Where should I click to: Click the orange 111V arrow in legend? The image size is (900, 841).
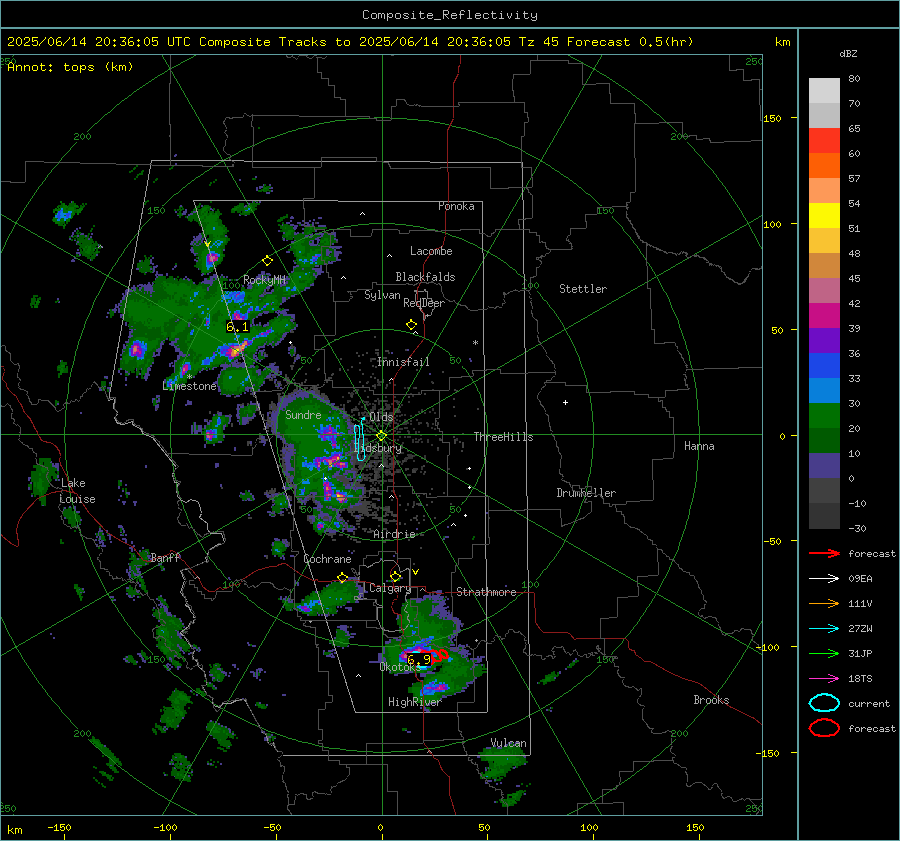[824, 603]
